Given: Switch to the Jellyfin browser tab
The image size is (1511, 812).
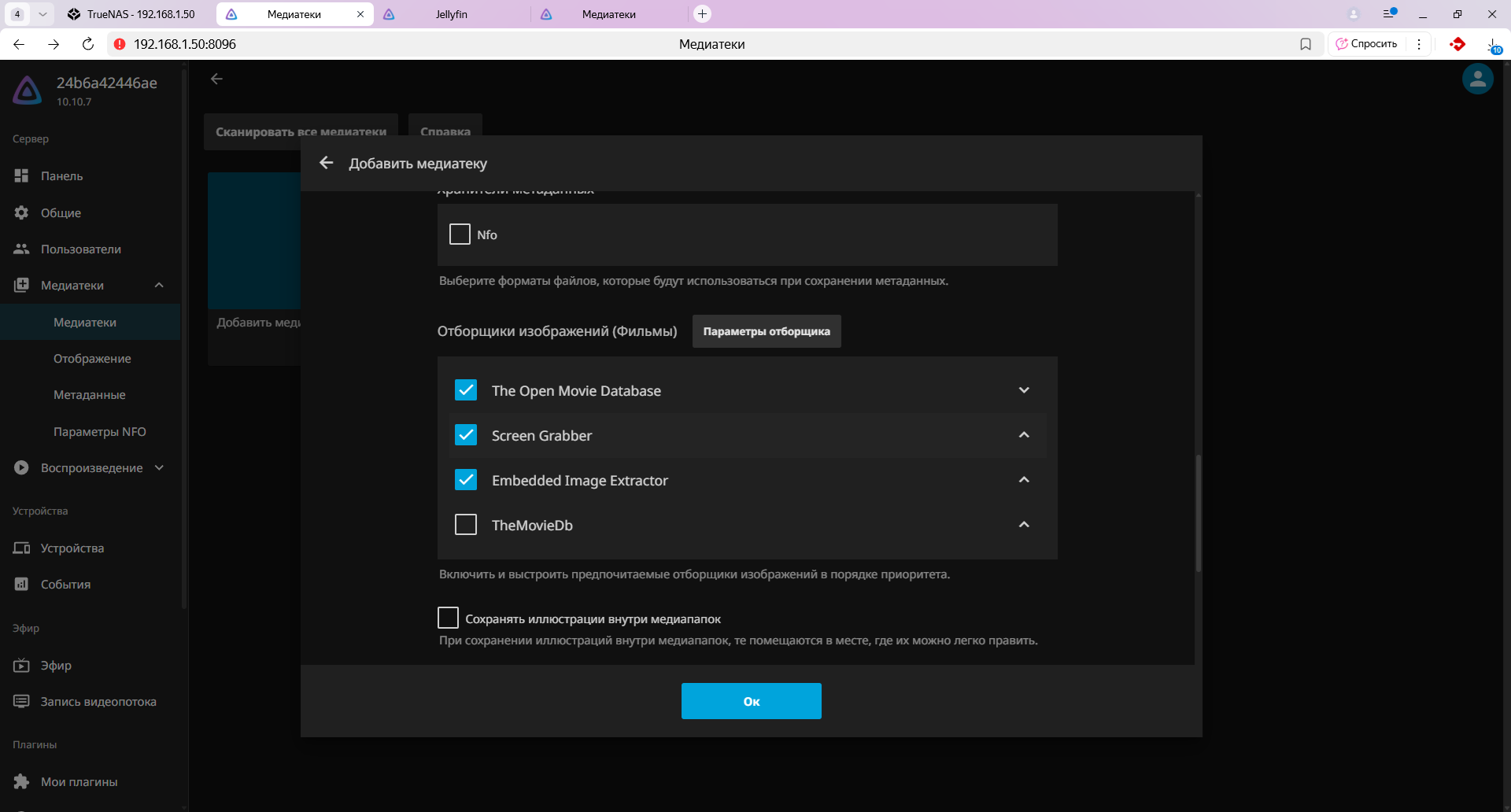Looking at the screenshot, I should click(x=451, y=14).
